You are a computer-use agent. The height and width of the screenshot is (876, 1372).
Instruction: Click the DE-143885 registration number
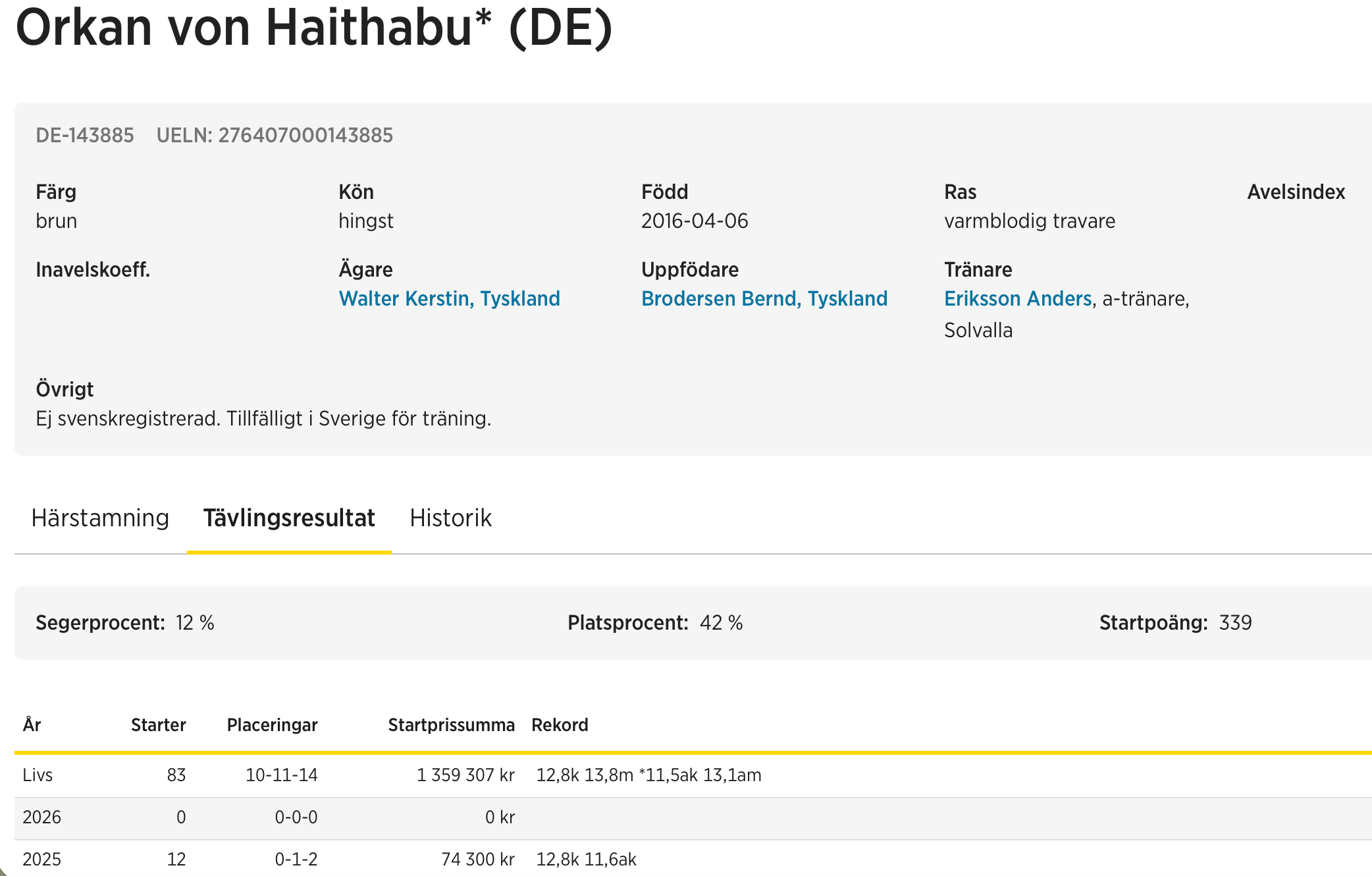[x=85, y=136]
